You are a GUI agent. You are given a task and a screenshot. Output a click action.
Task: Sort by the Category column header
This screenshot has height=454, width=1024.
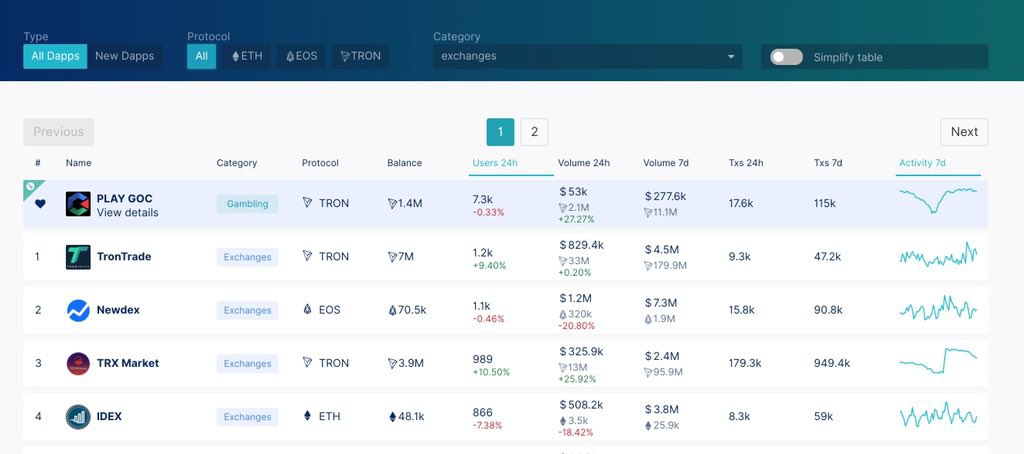pyautogui.click(x=236, y=163)
